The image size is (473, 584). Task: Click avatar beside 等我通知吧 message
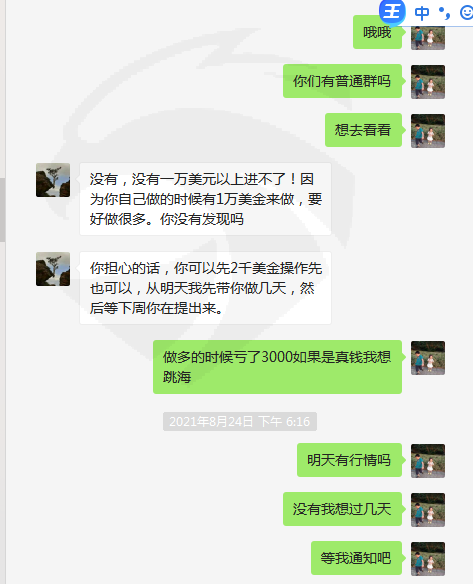428,559
